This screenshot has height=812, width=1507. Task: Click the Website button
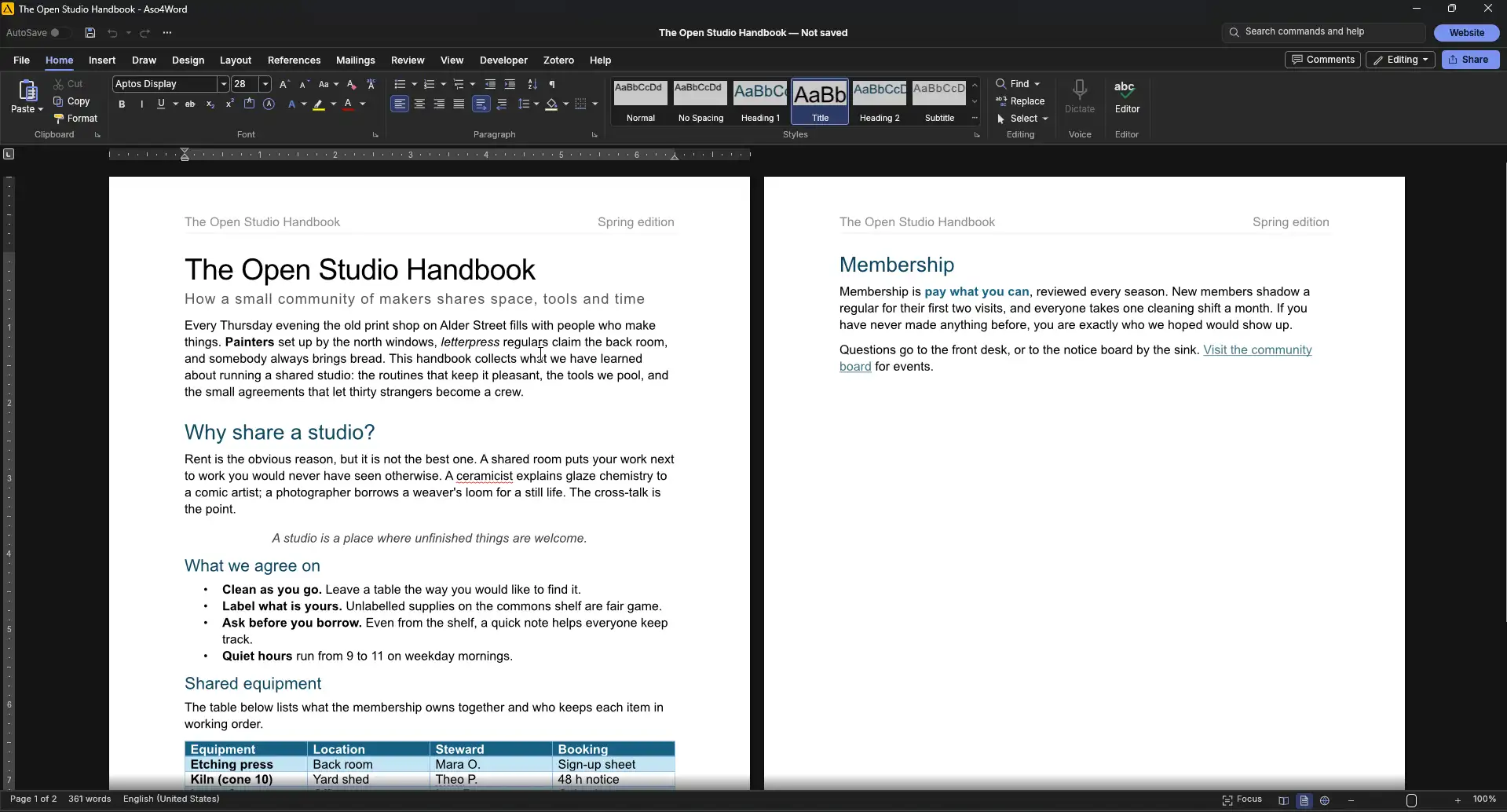click(1466, 33)
